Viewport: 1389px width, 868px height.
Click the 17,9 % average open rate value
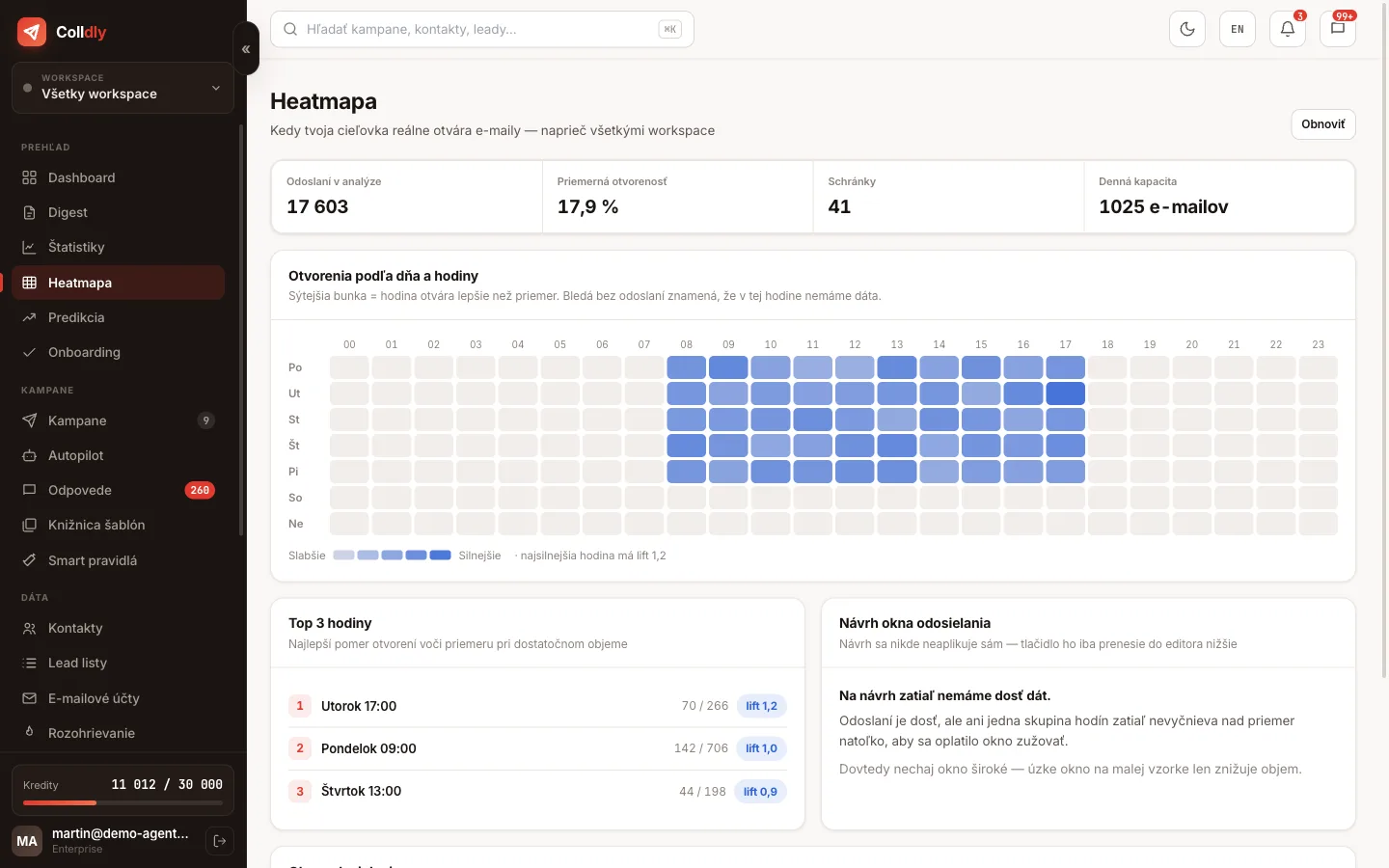click(x=587, y=206)
